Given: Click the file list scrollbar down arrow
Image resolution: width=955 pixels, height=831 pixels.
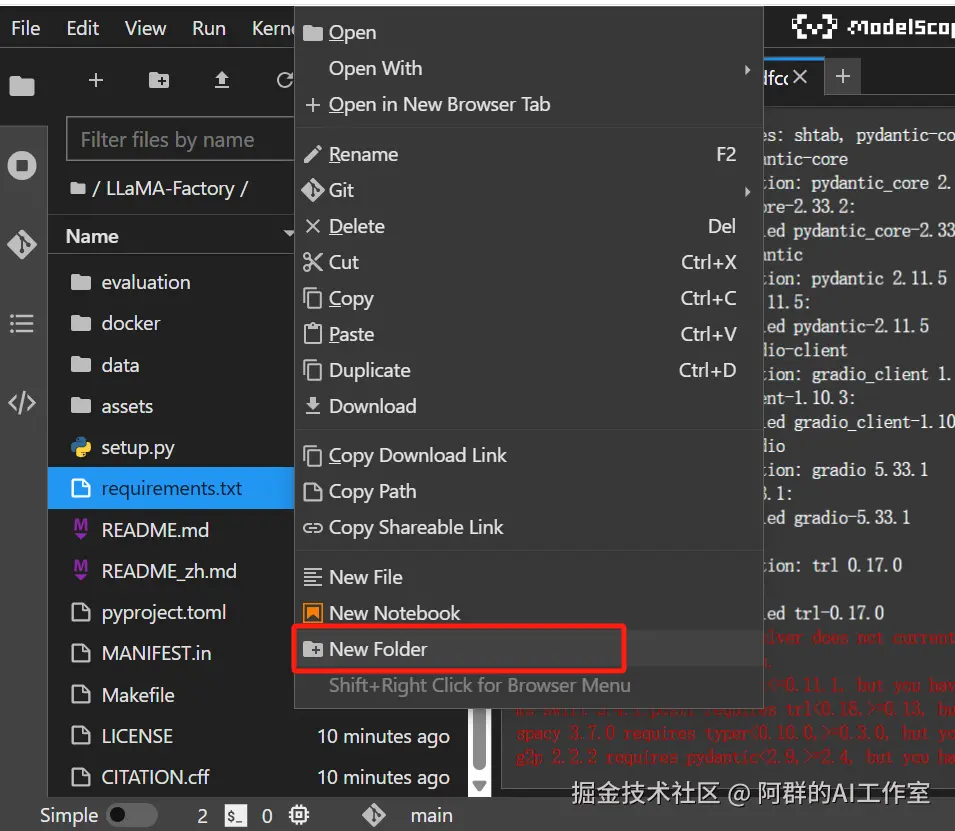Looking at the screenshot, I should point(479,786).
